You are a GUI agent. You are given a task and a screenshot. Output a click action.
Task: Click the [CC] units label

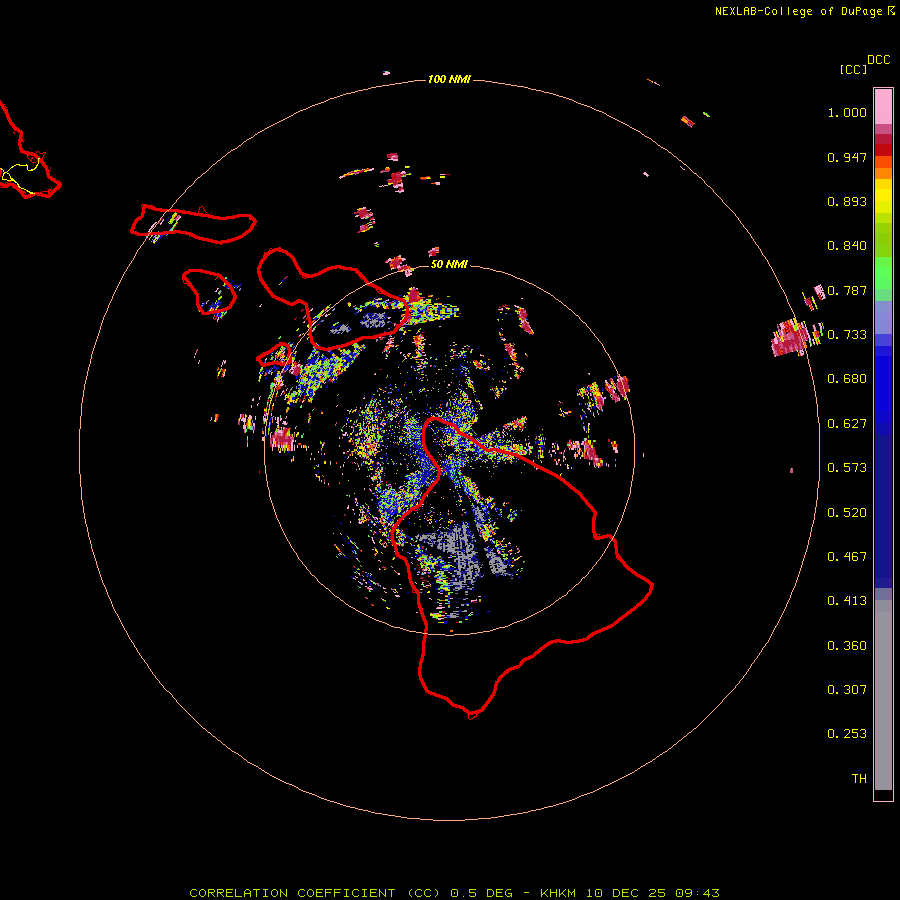[853, 69]
